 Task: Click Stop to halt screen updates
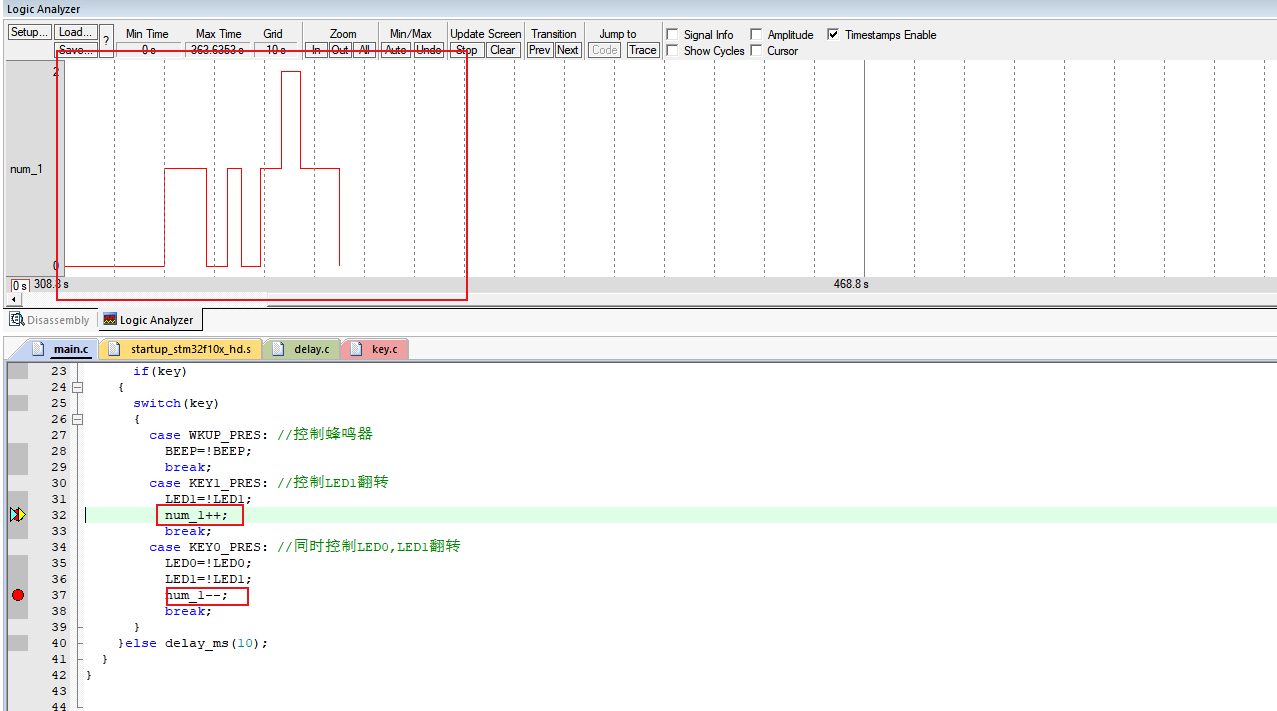click(x=466, y=50)
